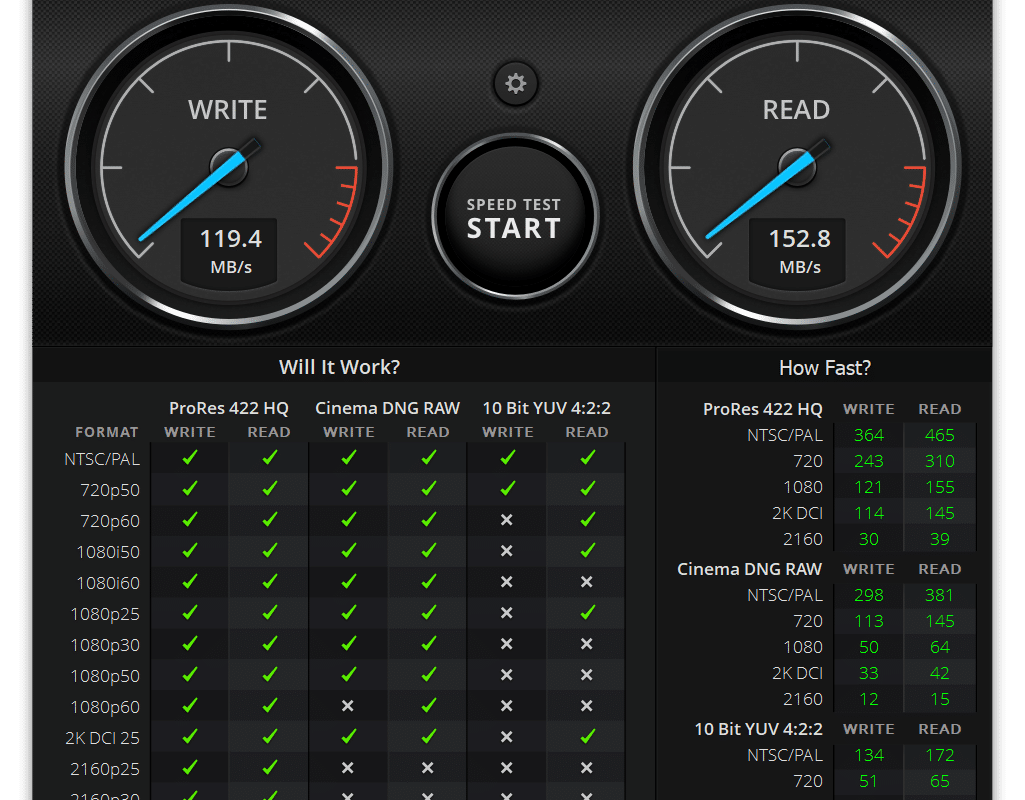Click Cinema DNG 720 write value 113
1025x800 pixels.
[x=869, y=622]
